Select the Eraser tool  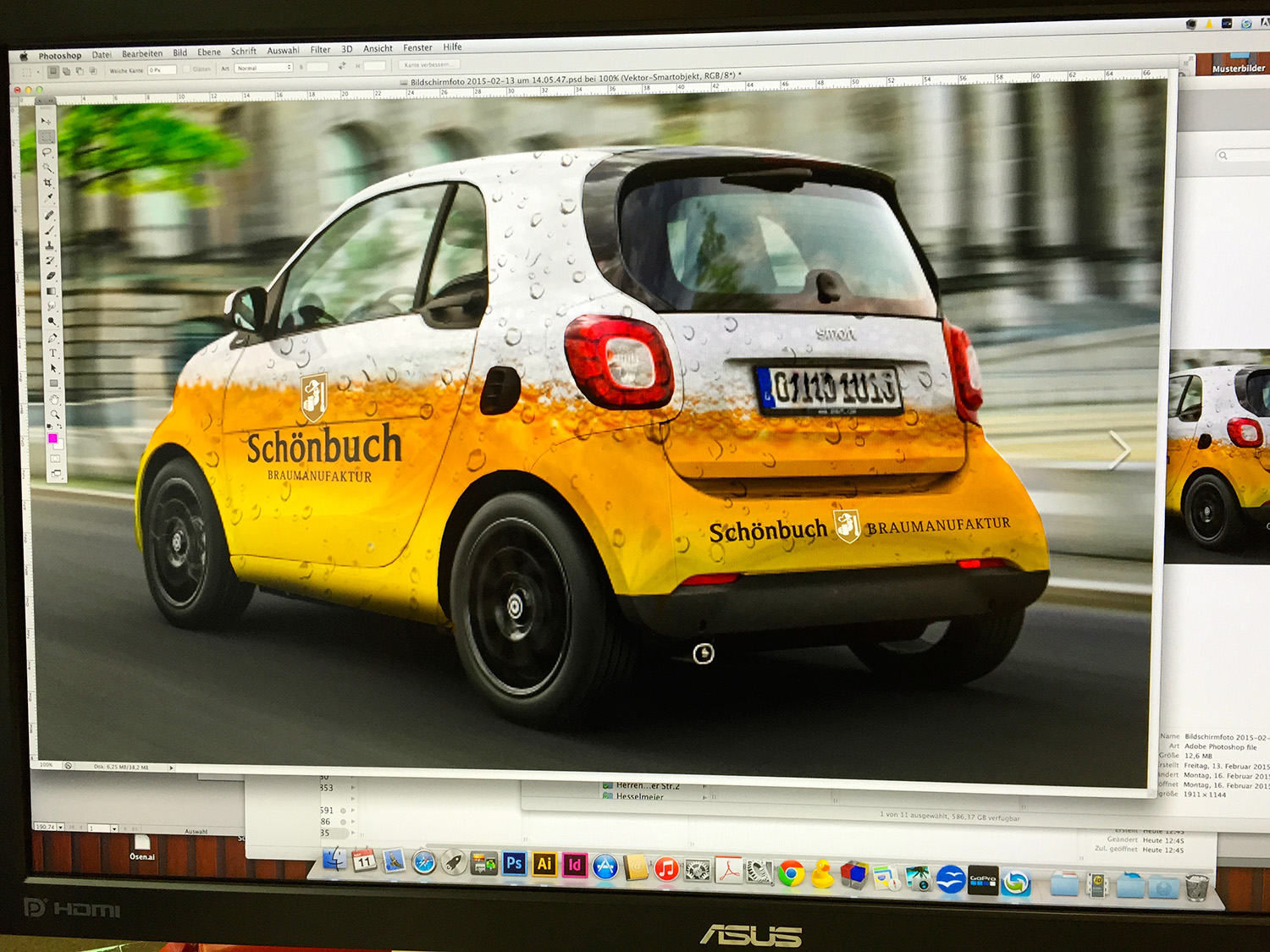51,276
